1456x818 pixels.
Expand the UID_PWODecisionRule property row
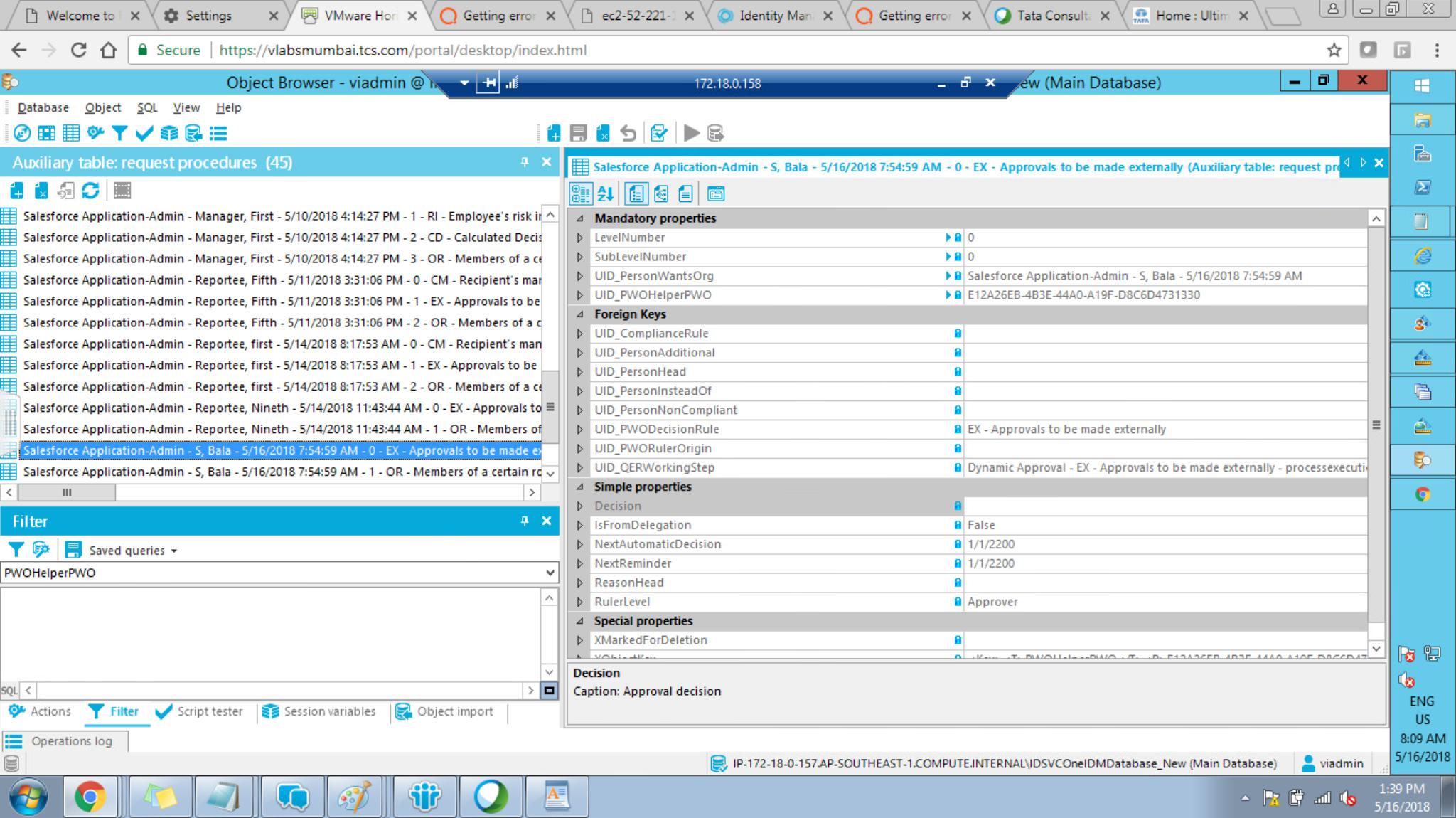pyautogui.click(x=579, y=430)
